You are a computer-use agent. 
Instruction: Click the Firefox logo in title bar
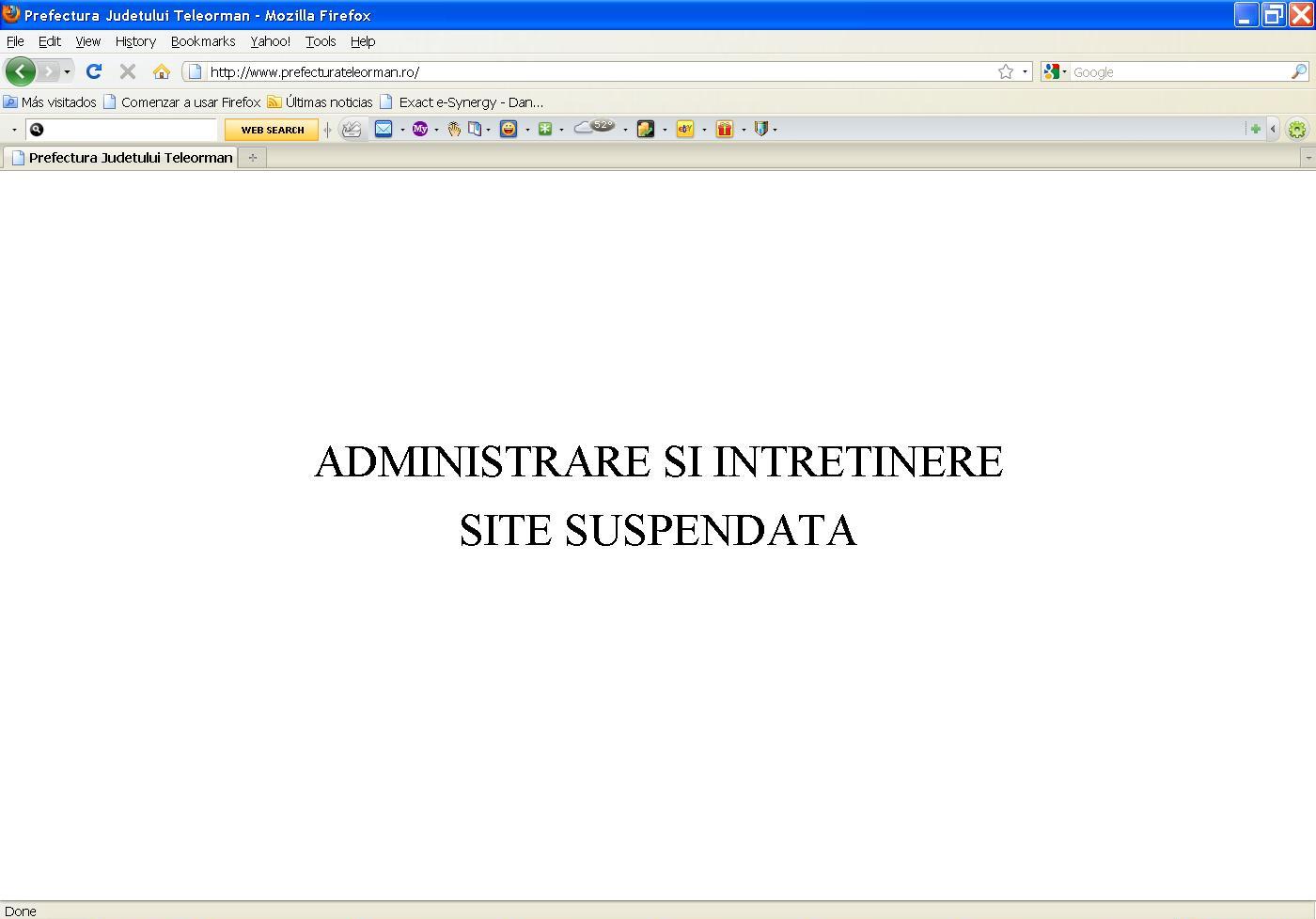pos(11,14)
